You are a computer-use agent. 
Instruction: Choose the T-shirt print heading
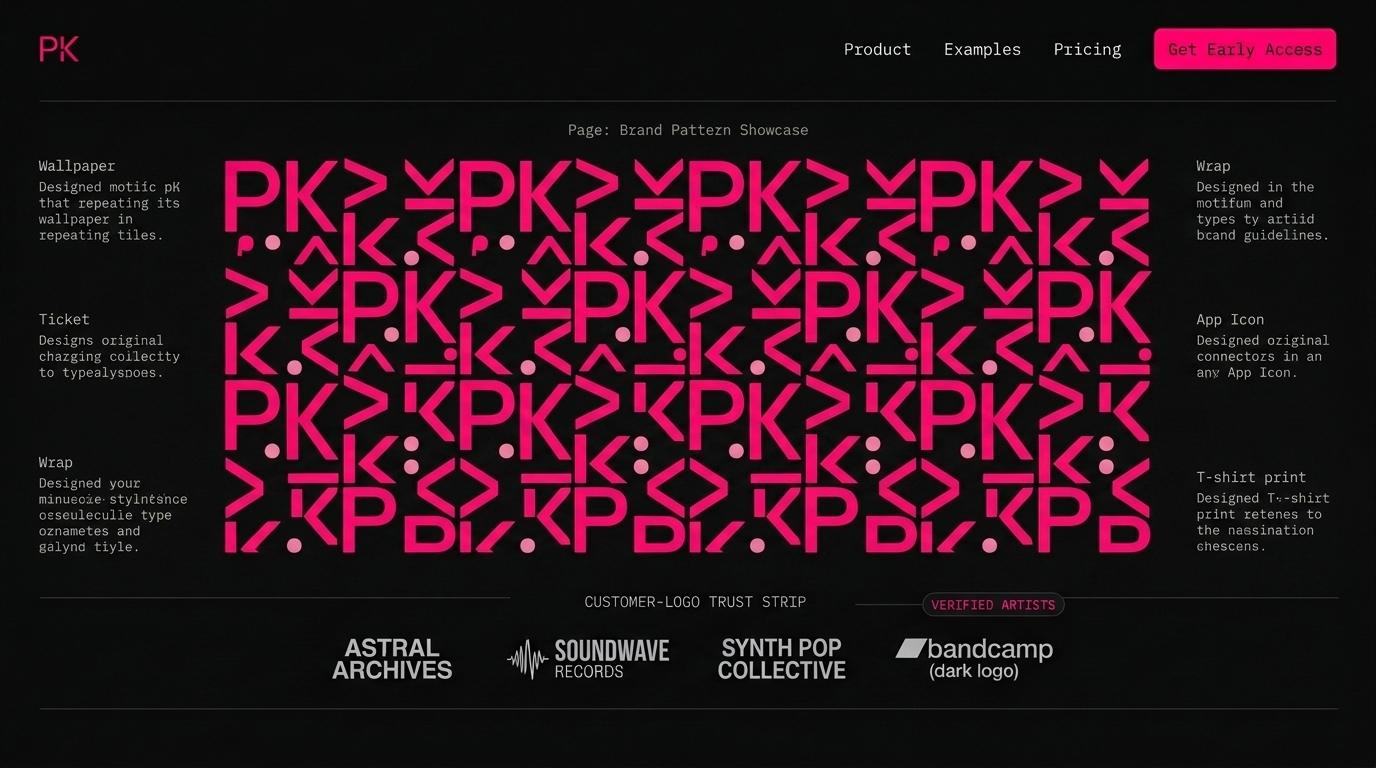coord(1251,477)
